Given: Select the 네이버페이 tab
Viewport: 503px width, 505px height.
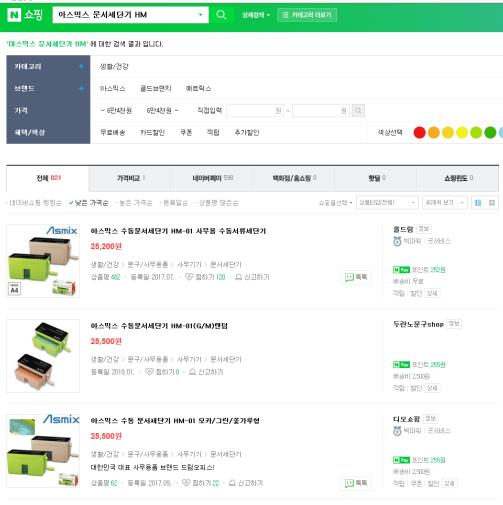Looking at the screenshot, I should click(x=212, y=178).
